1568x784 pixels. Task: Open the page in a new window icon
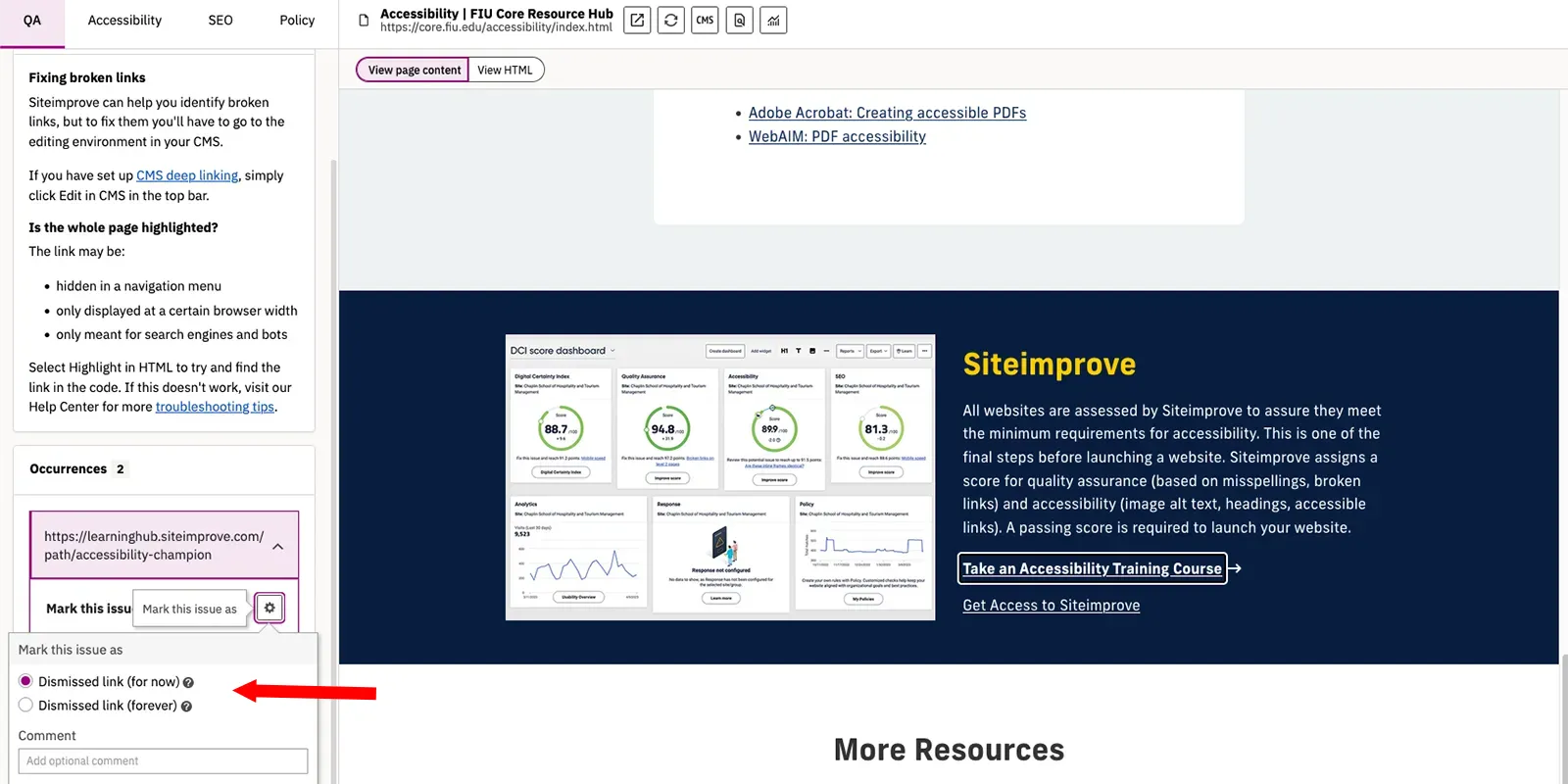(637, 20)
